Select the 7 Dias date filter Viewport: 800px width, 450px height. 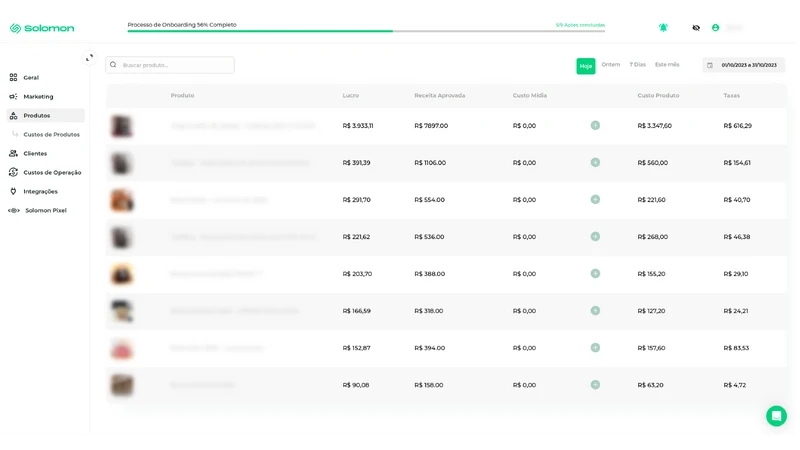637,65
